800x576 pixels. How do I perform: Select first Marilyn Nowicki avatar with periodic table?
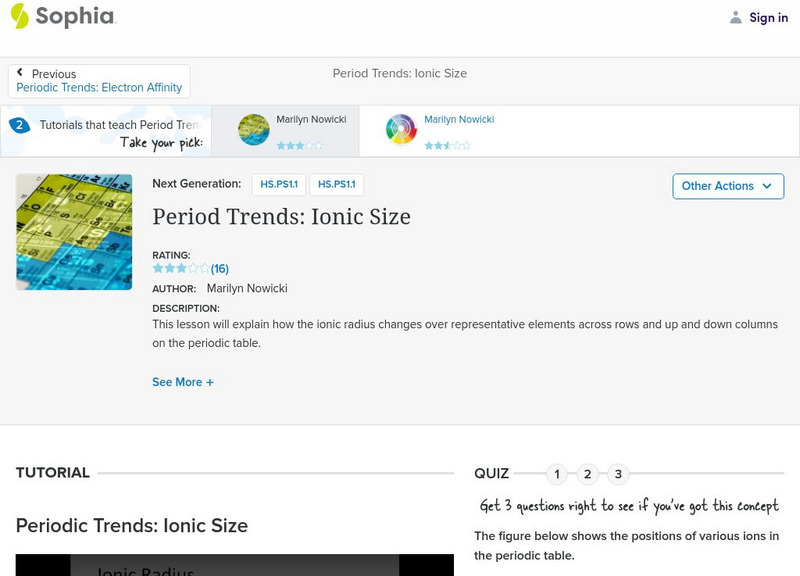pos(254,130)
